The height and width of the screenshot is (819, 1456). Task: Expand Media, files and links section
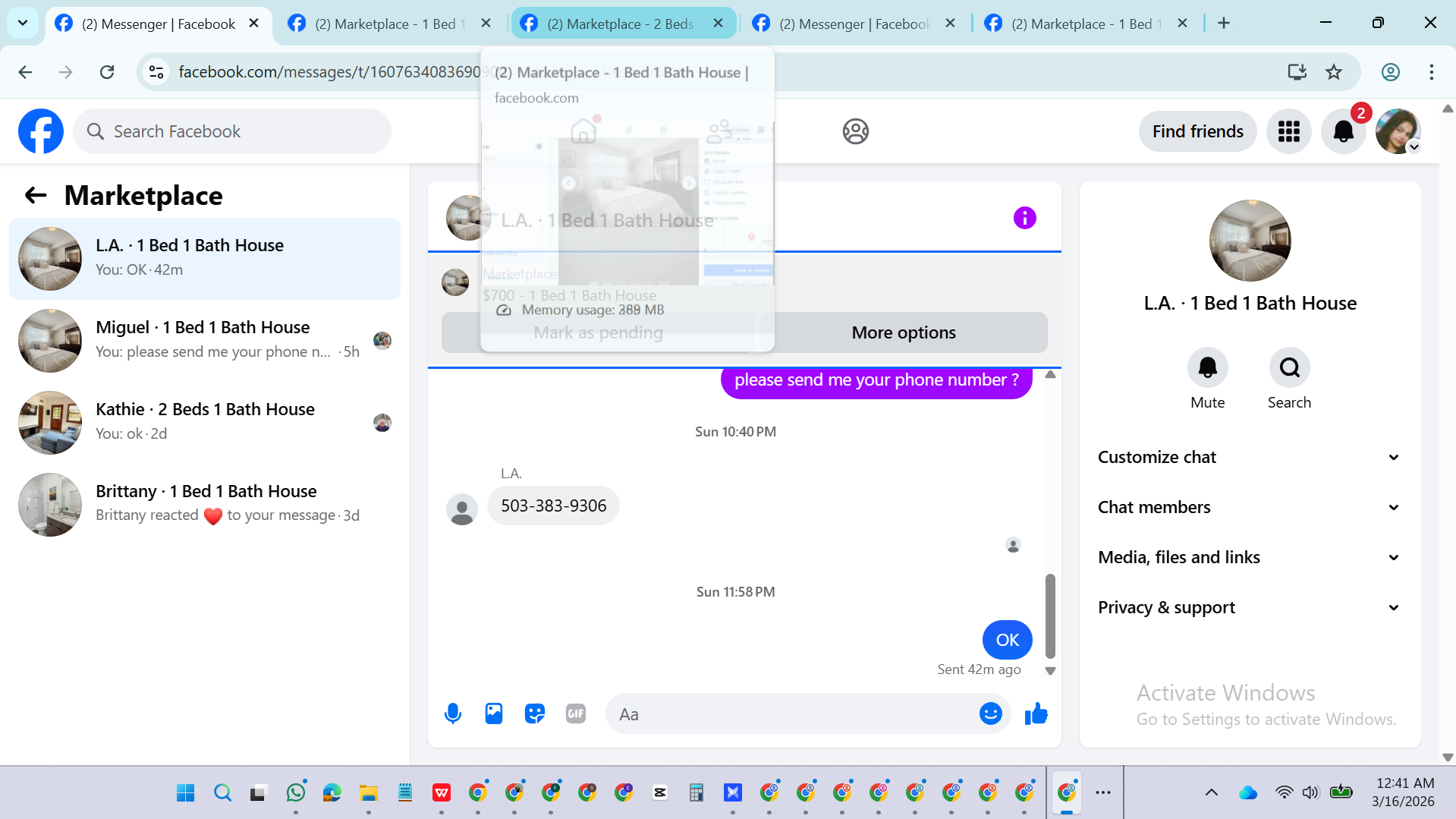pyautogui.click(x=1249, y=557)
